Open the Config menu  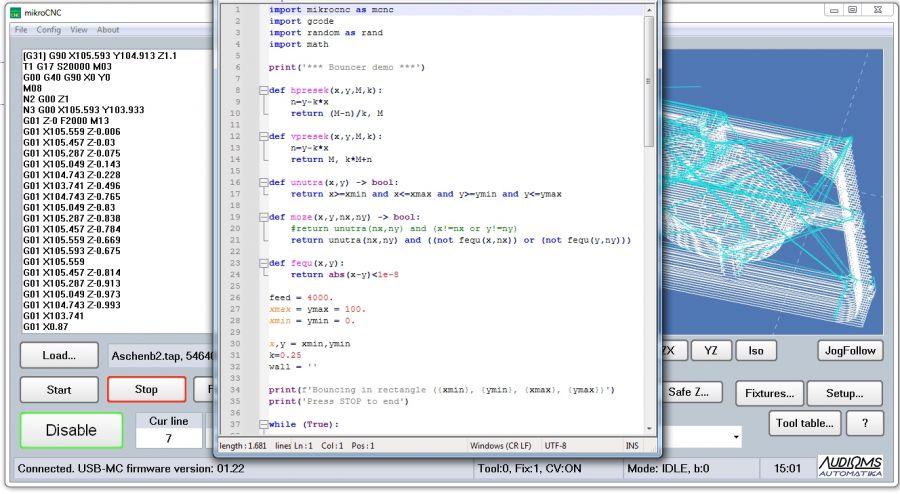click(48, 30)
